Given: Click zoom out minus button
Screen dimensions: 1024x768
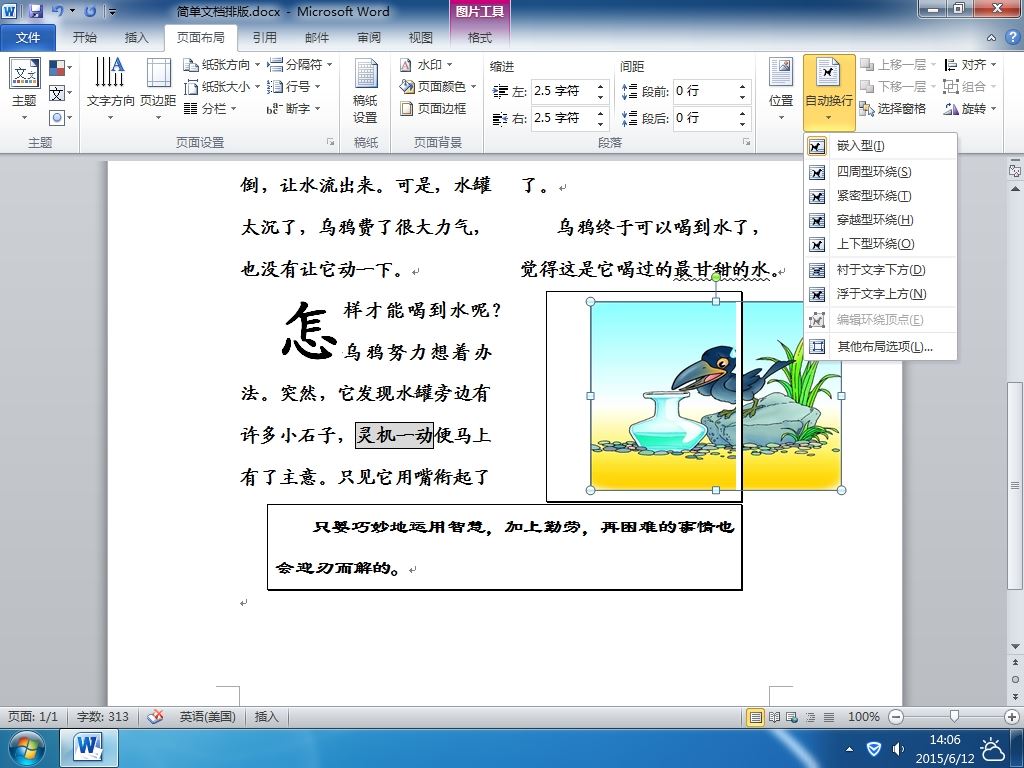Looking at the screenshot, I should coord(896,717).
